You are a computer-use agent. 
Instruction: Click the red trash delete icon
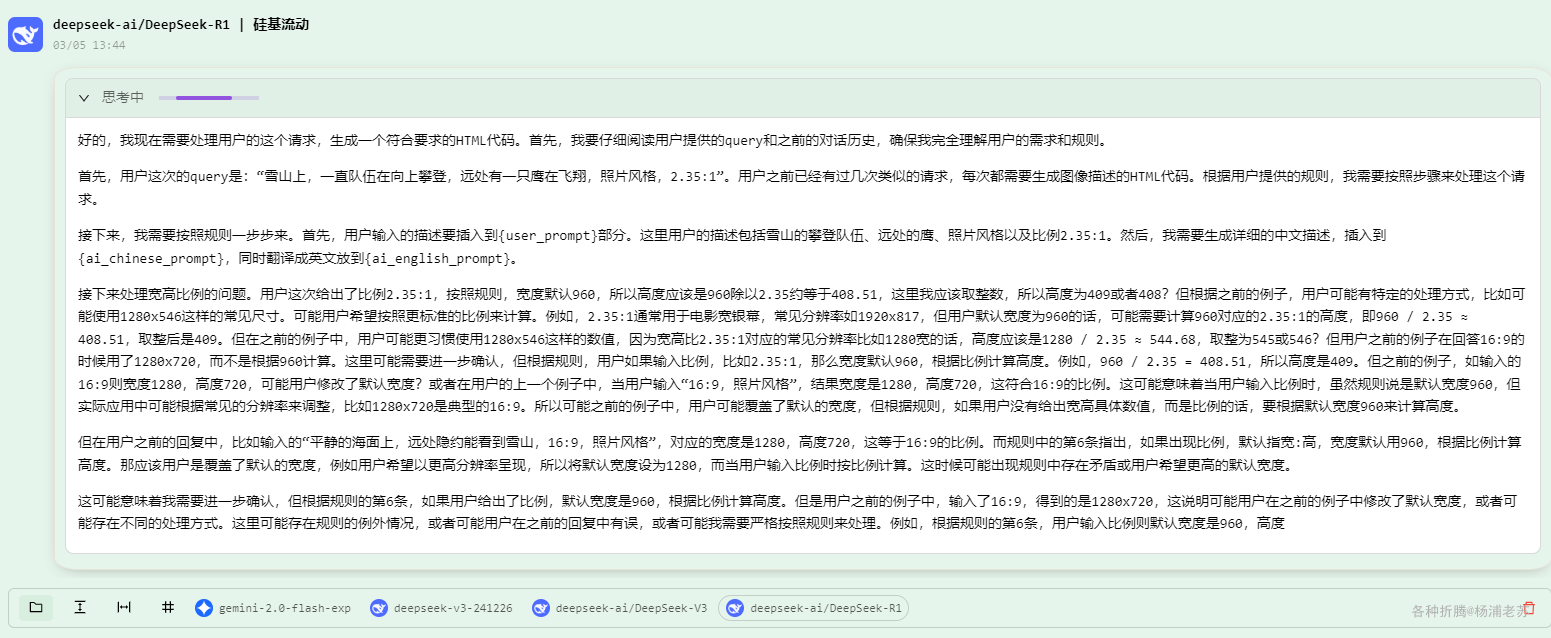[x=1529, y=607]
